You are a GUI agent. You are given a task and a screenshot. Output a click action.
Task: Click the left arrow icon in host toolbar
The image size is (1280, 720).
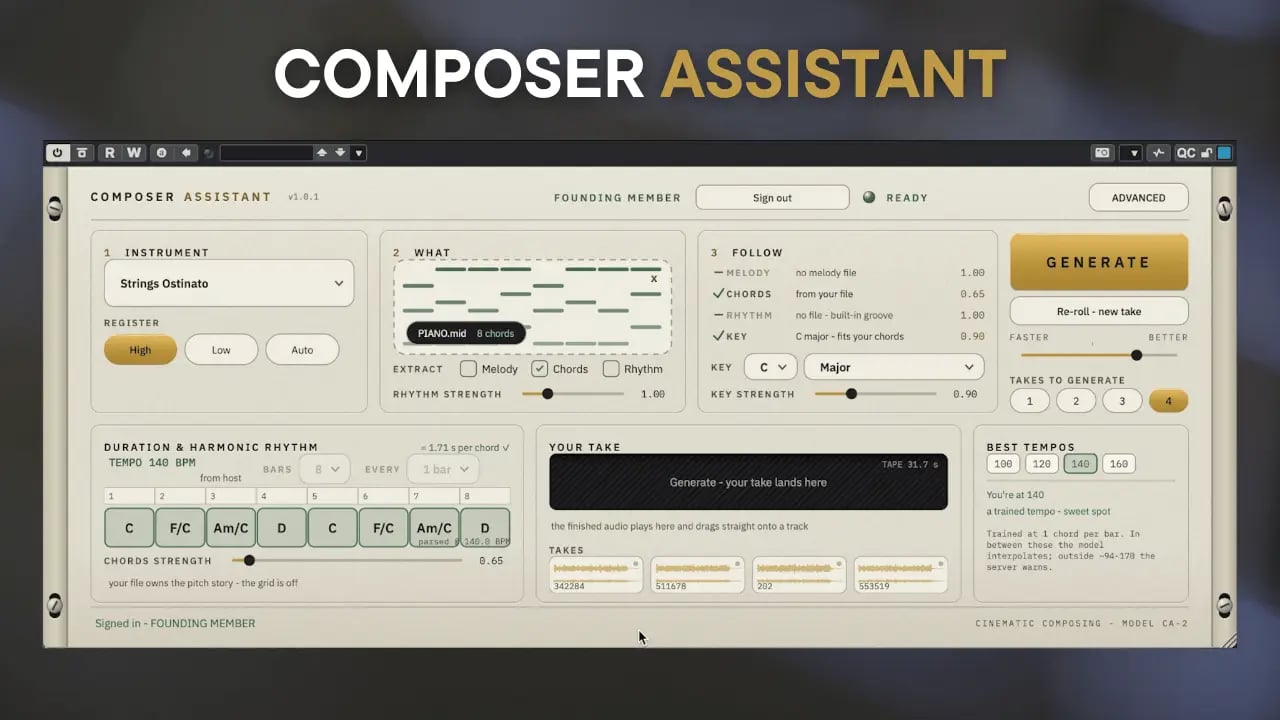(x=186, y=153)
